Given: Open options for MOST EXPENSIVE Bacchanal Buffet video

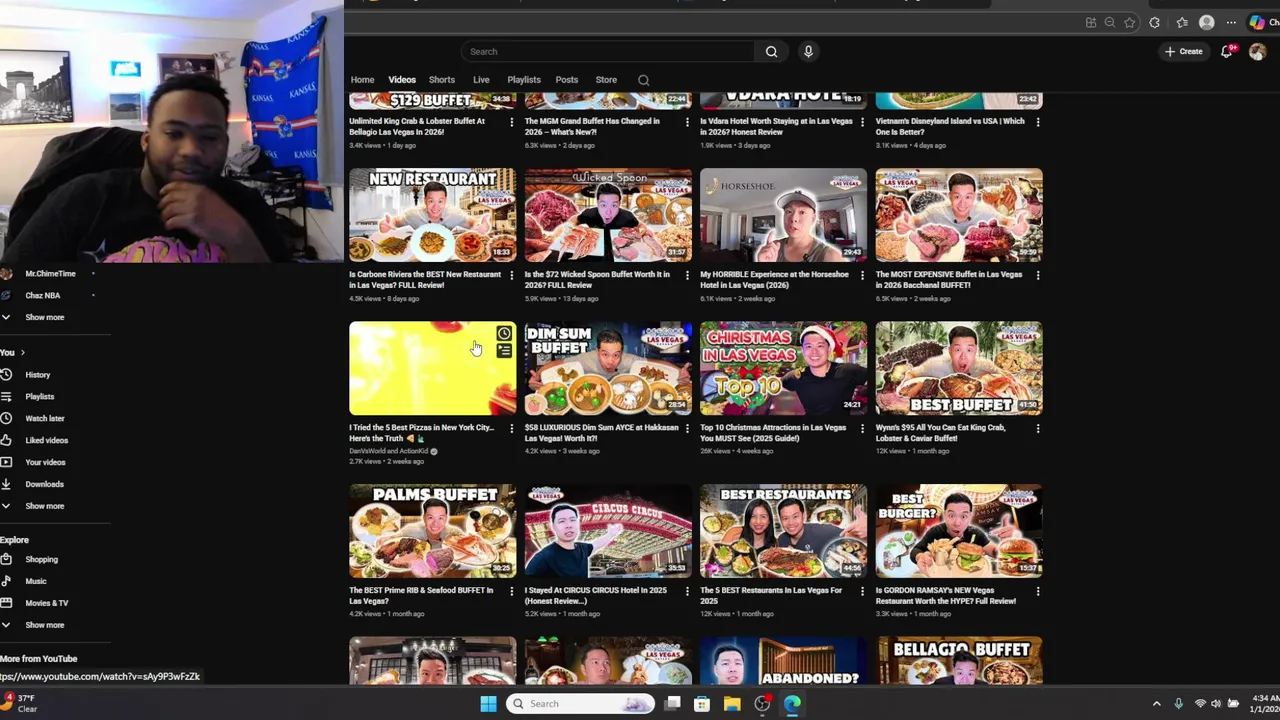Looking at the screenshot, I should [1038, 275].
